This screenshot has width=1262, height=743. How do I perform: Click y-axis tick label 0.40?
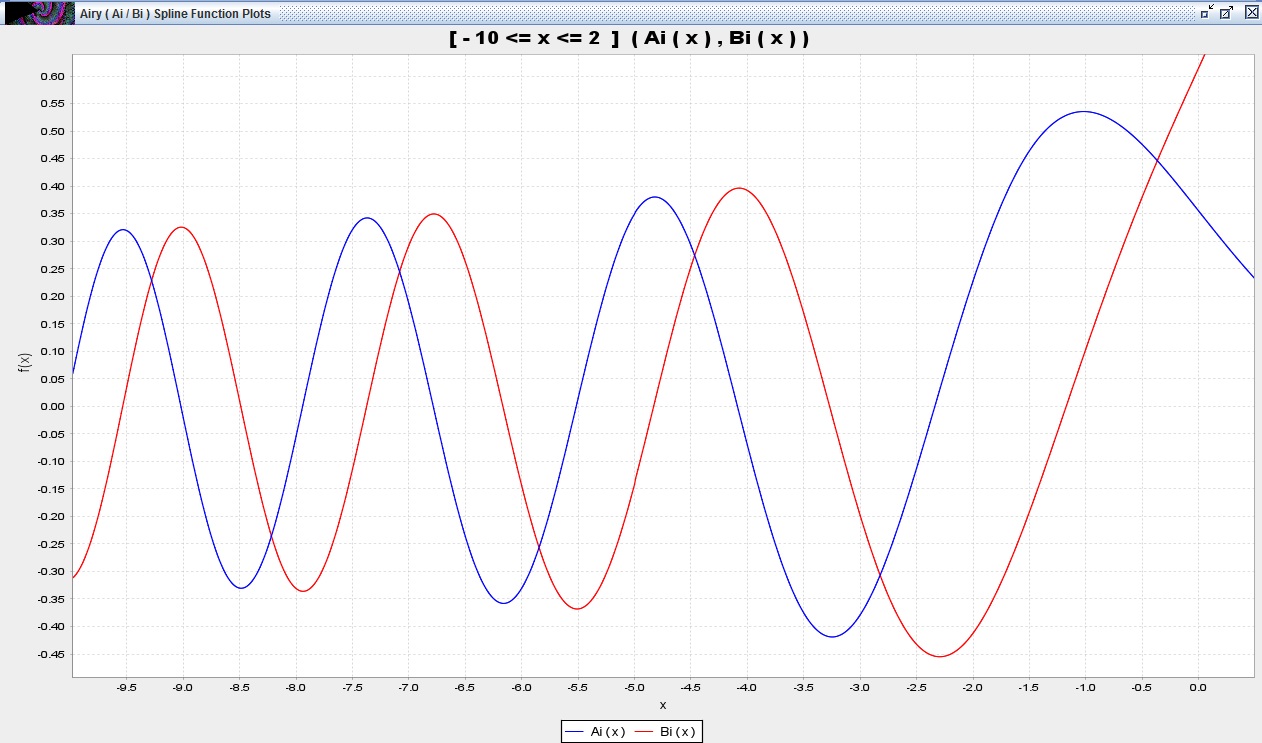tap(53, 186)
